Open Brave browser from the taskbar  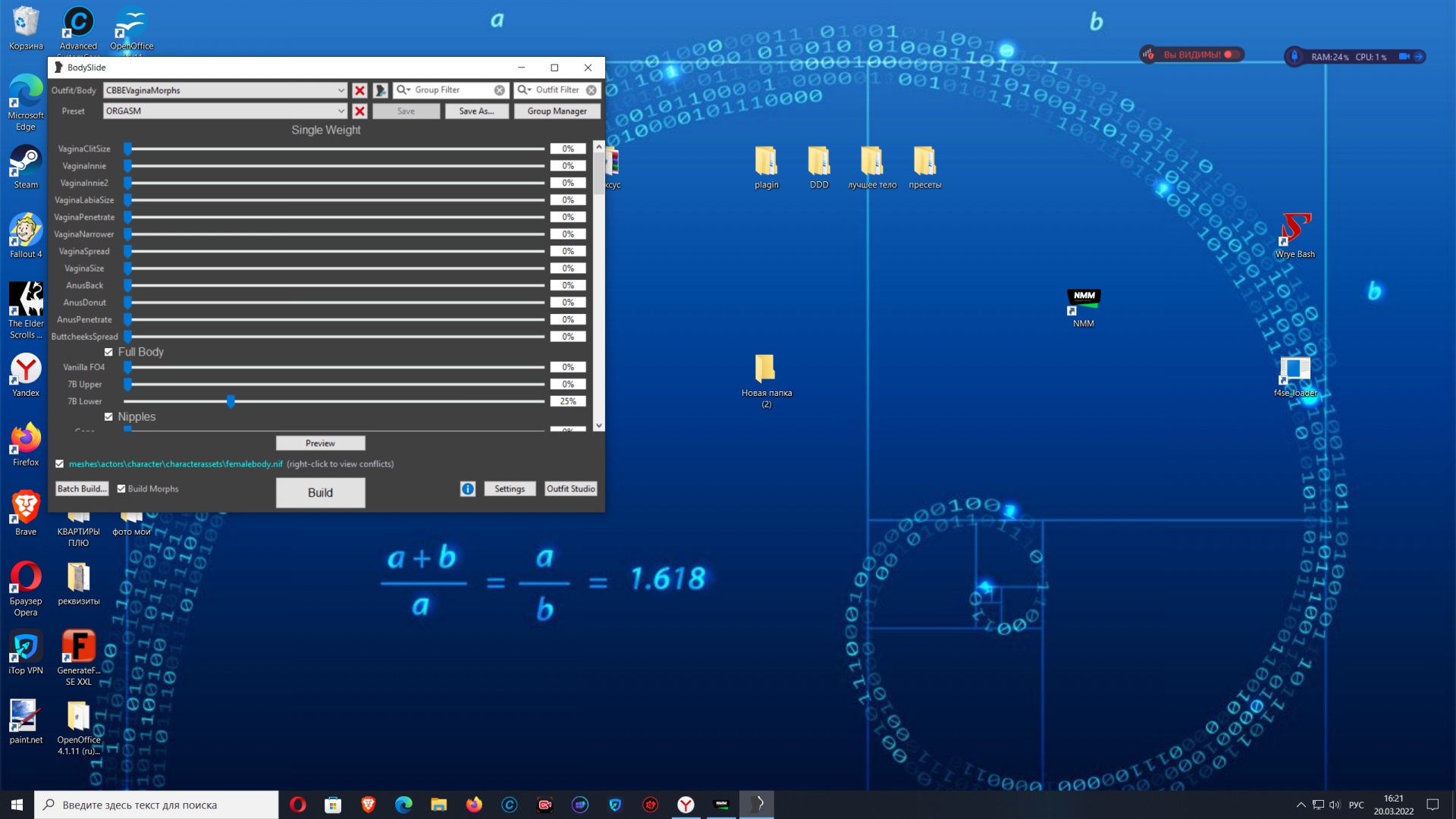[x=369, y=805]
